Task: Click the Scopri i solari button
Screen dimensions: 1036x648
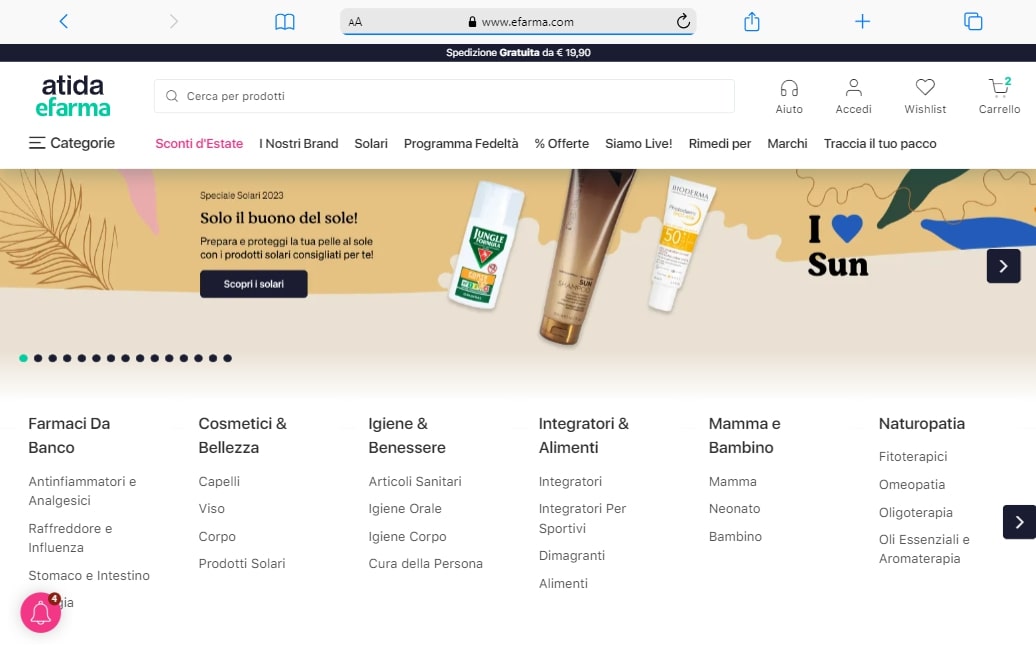Action: pyautogui.click(x=254, y=284)
